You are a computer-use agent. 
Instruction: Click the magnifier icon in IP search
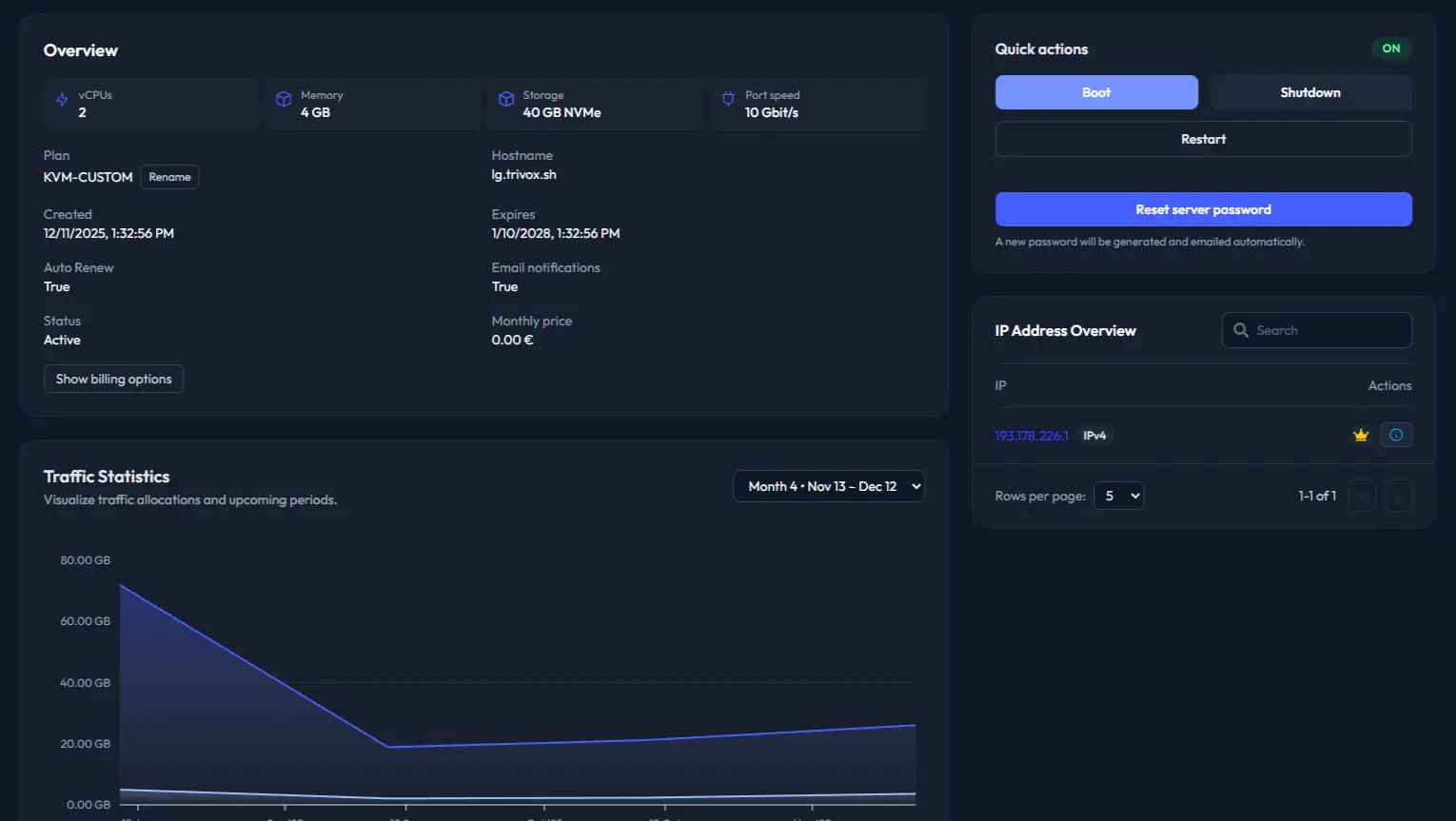tap(1241, 330)
